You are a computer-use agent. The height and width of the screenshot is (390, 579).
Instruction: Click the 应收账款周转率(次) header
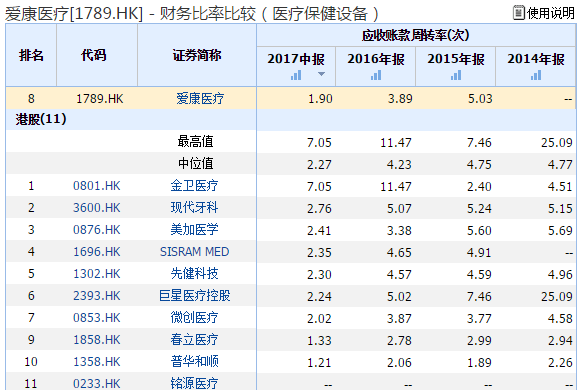[415, 35]
